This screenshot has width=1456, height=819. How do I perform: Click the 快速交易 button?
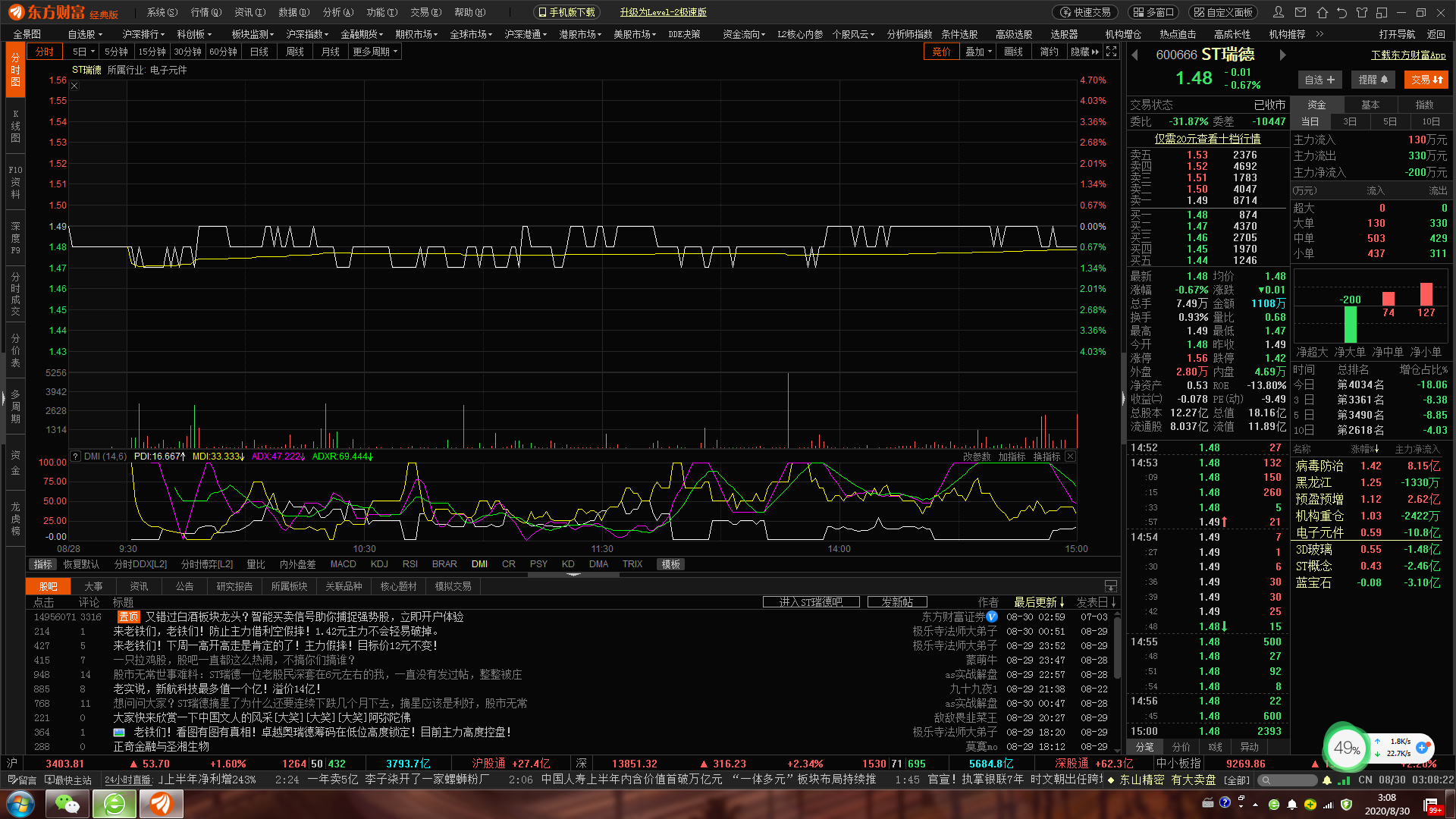[1085, 12]
